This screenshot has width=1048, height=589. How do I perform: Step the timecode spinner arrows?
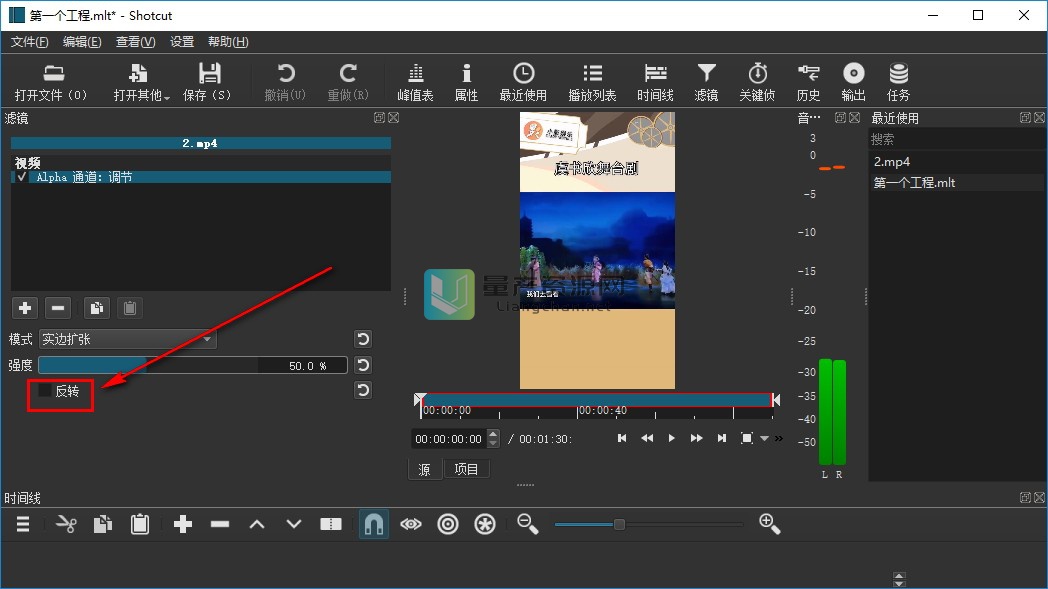coord(494,439)
